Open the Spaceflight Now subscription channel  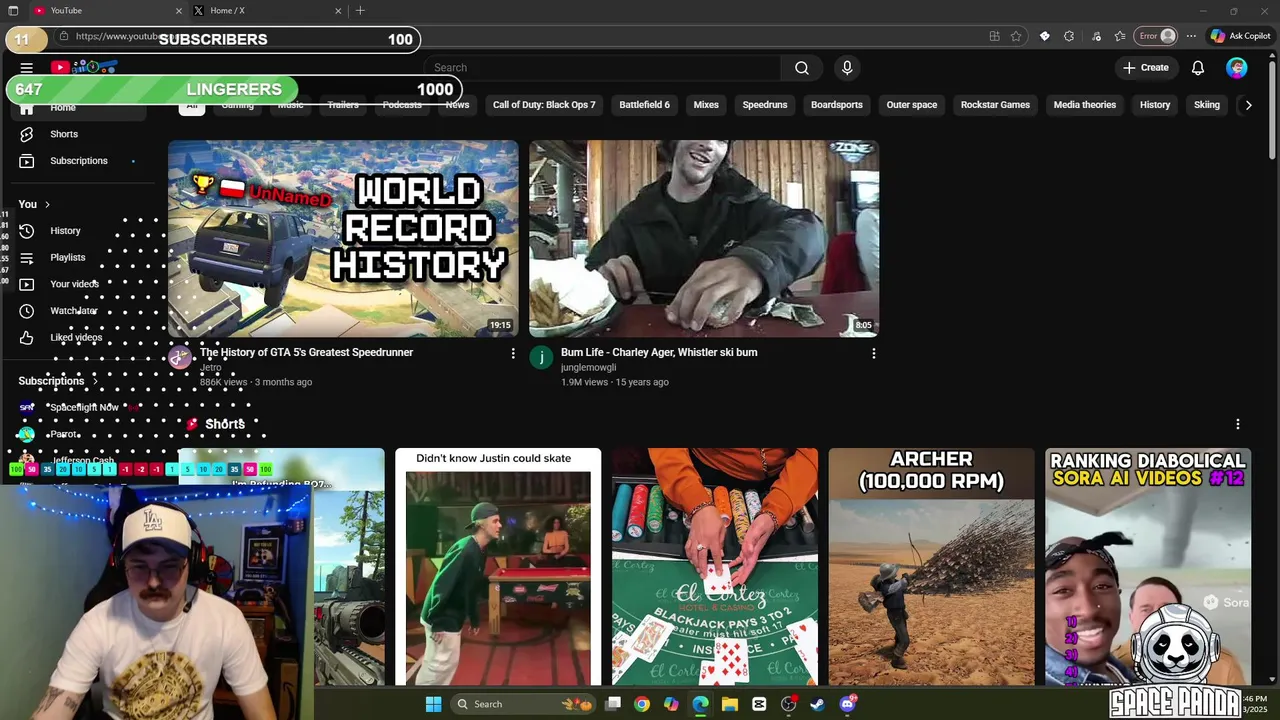point(84,408)
